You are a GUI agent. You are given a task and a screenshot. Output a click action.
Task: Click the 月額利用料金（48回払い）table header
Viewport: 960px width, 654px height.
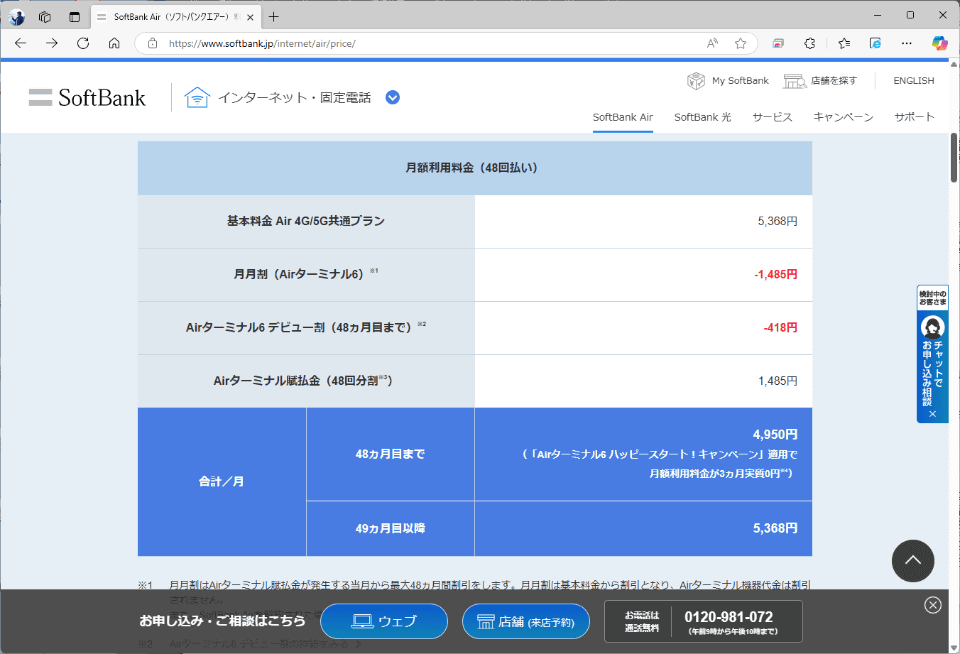474,168
